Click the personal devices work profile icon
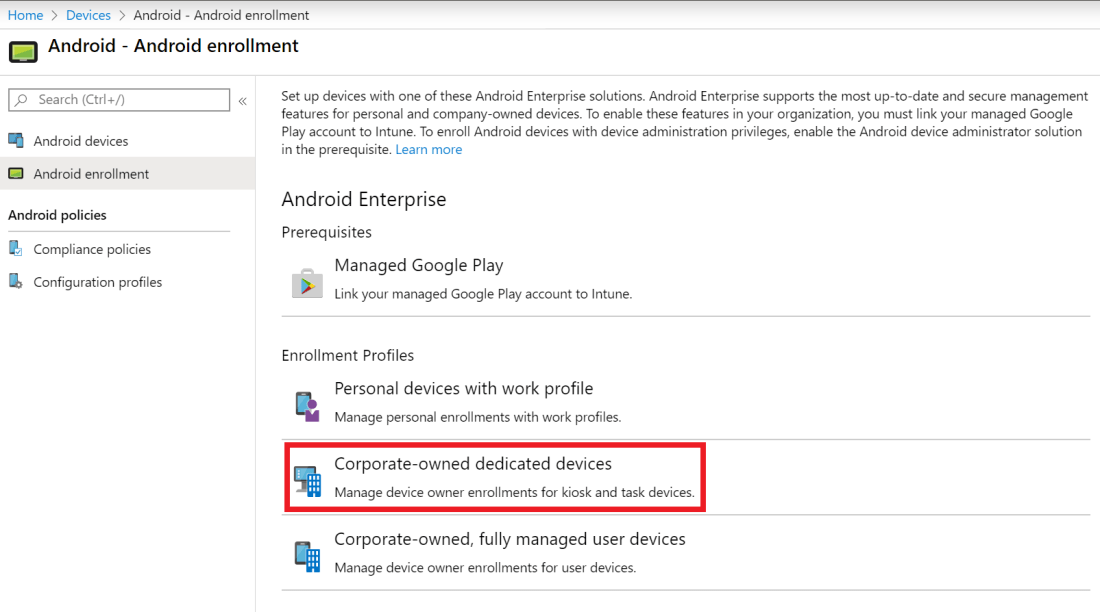 307,406
